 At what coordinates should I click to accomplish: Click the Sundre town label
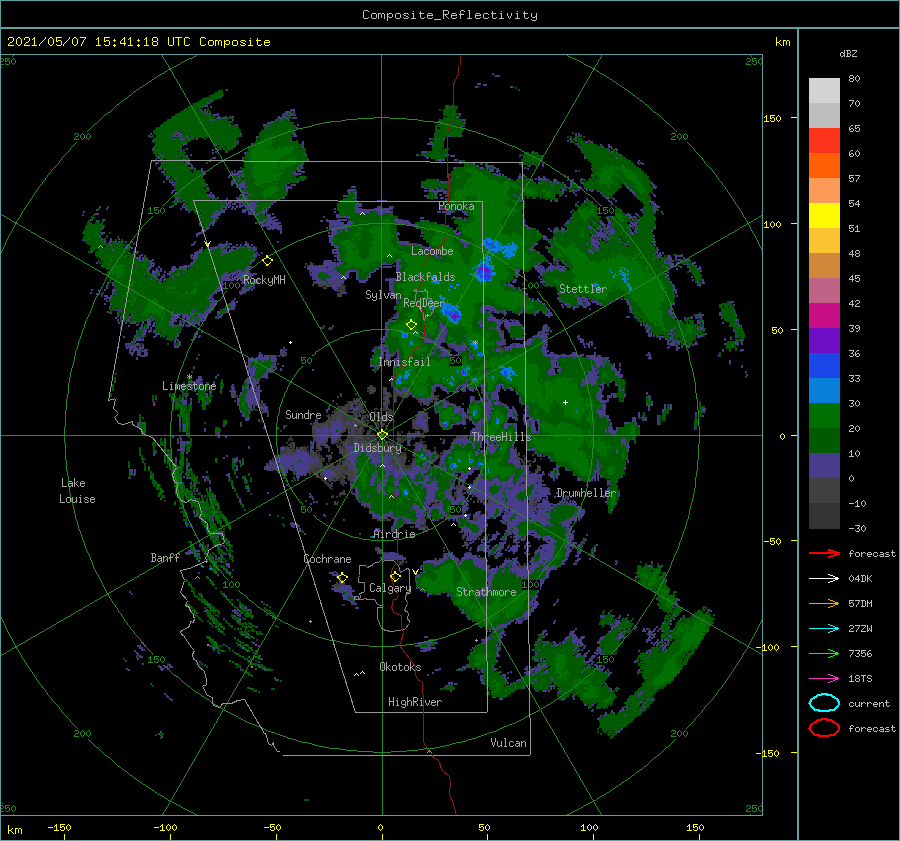tap(303, 414)
